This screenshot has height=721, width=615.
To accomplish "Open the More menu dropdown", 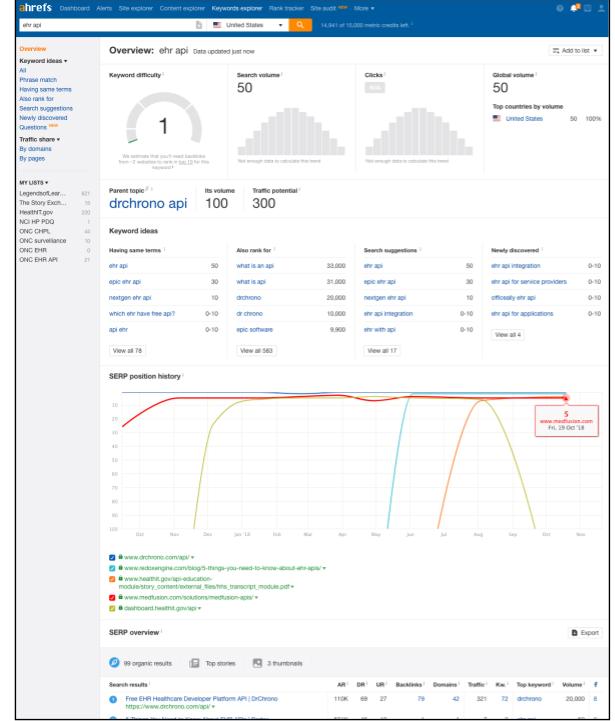I will pyautogui.click(x=364, y=8).
